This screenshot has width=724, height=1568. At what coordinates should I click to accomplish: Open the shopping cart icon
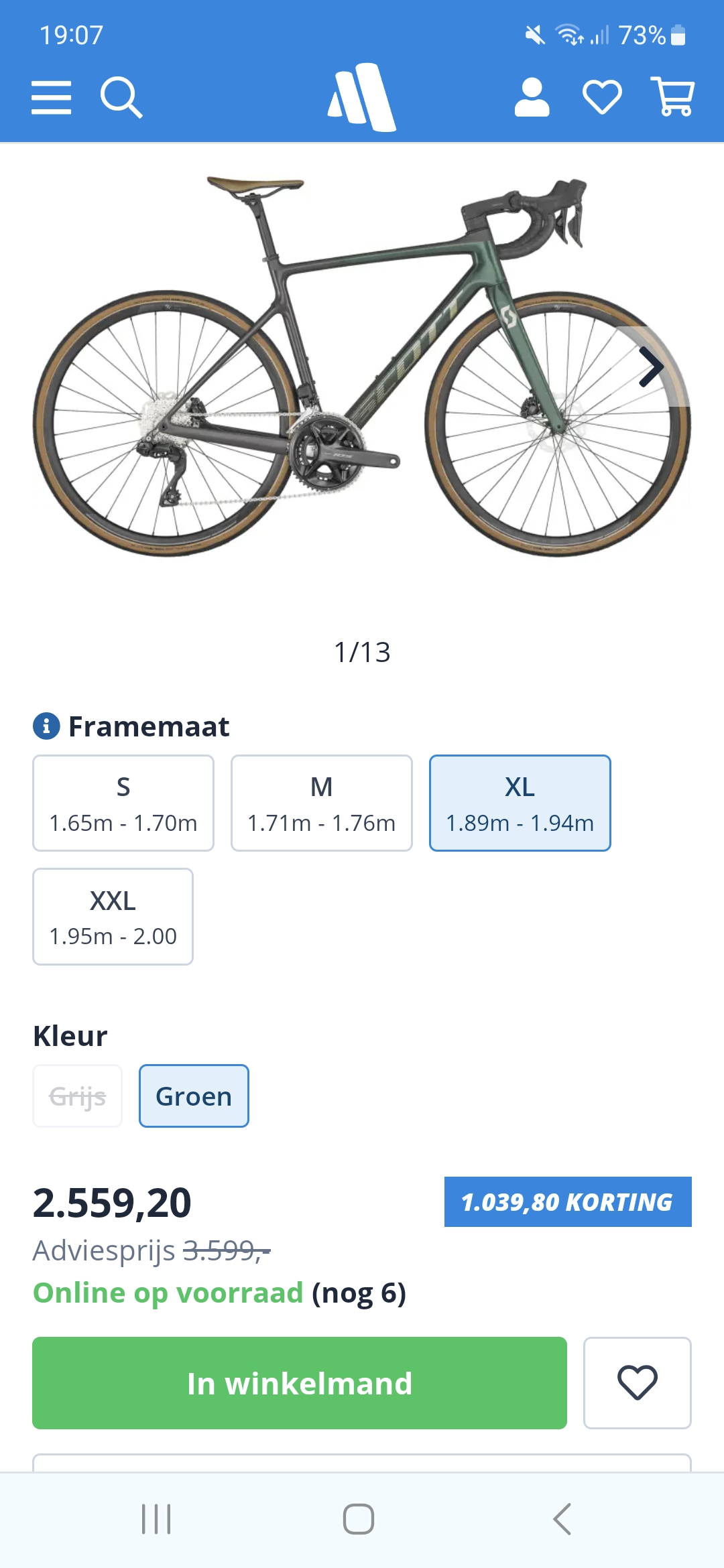point(672,98)
